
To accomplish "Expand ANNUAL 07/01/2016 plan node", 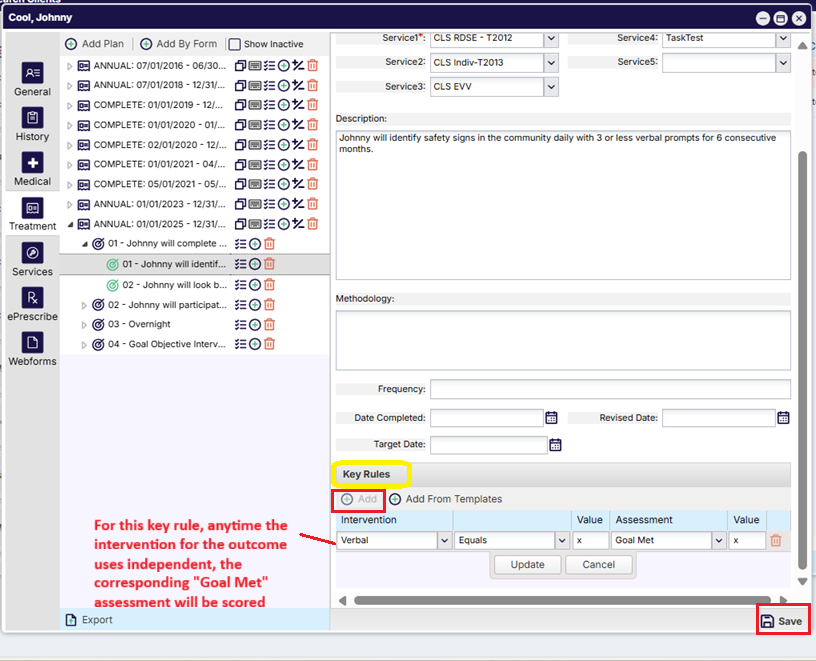I will coord(70,66).
